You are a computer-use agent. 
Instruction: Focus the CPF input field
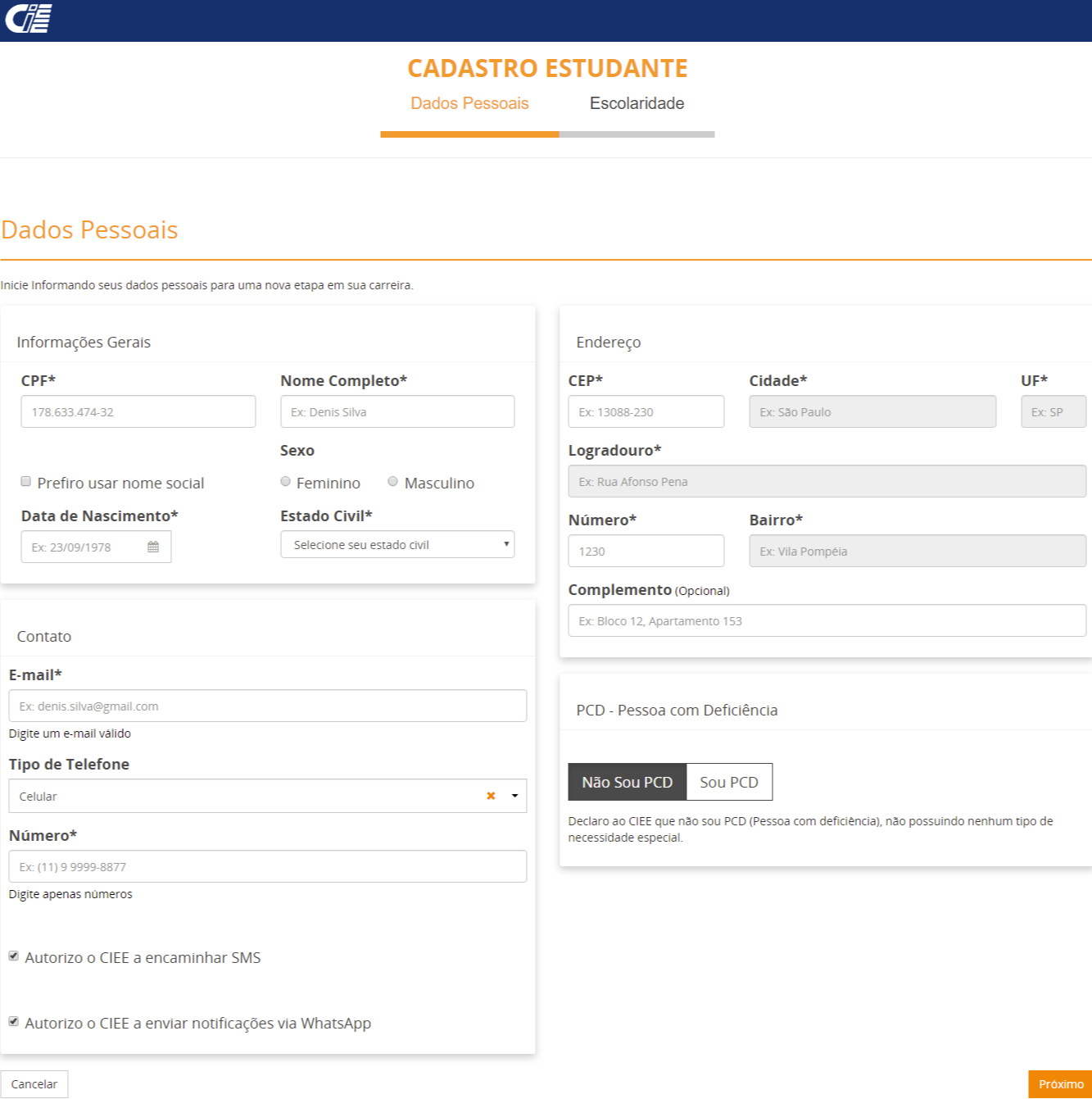pyautogui.click(x=138, y=412)
